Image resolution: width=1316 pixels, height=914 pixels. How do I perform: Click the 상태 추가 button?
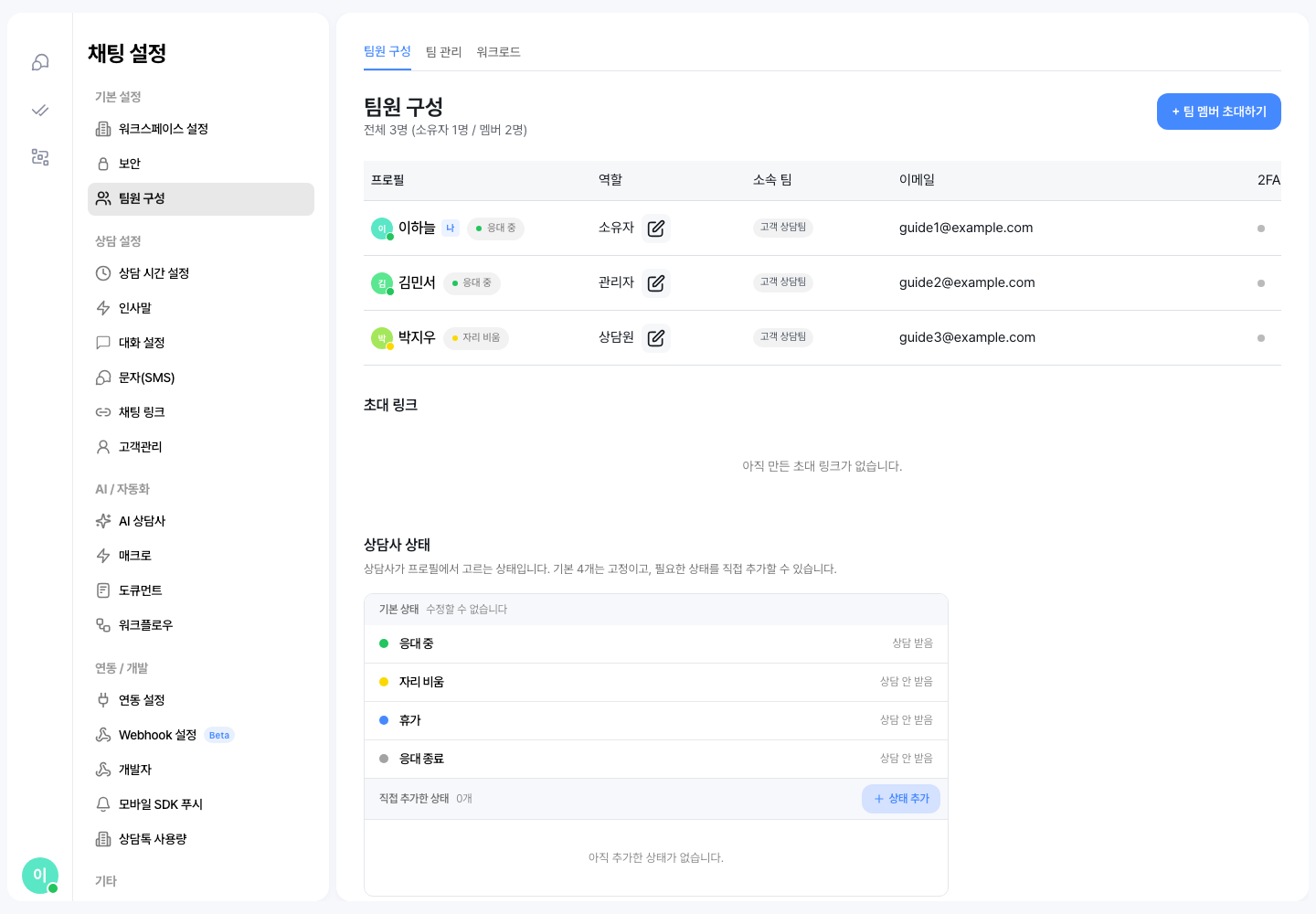click(x=901, y=799)
